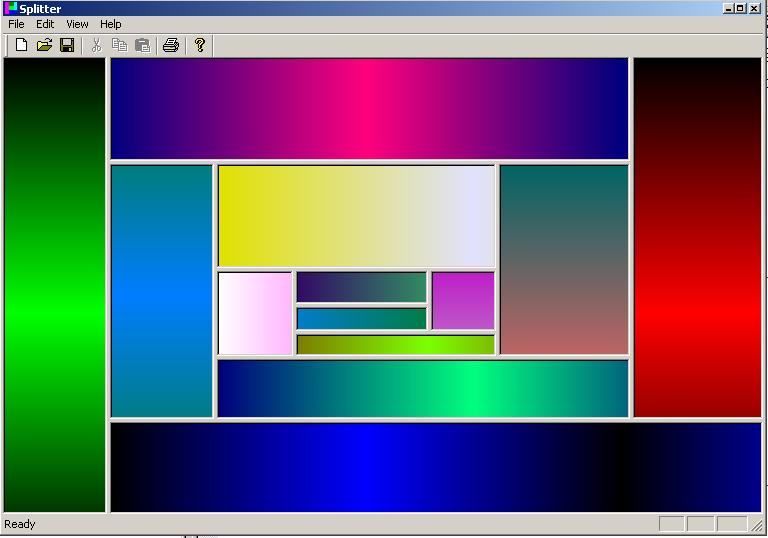Viewport: 768px width, 538px height.
Task: Print using the printer icon
Action: click(x=171, y=45)
